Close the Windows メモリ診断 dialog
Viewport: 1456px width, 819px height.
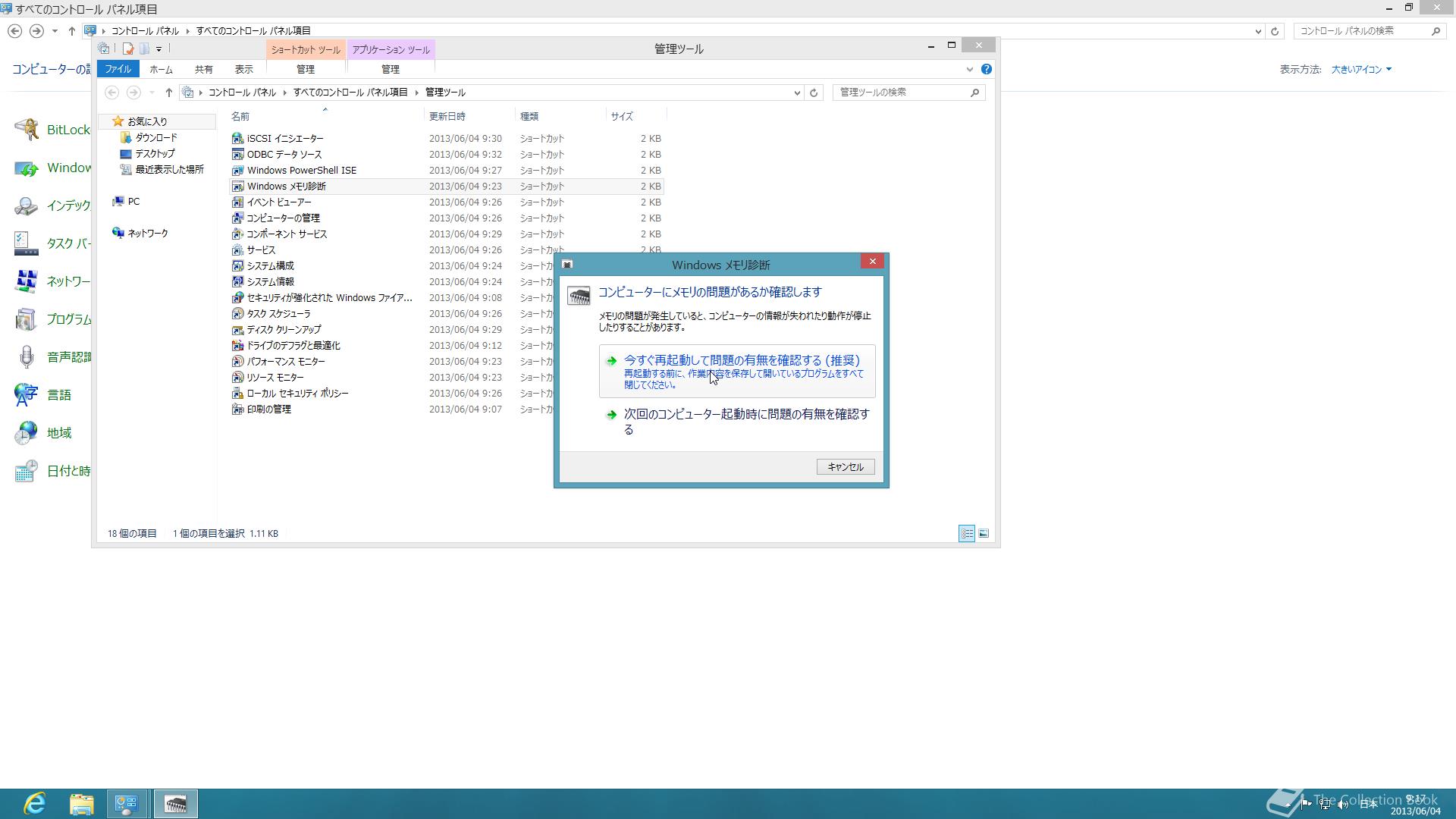pos(872,262)
